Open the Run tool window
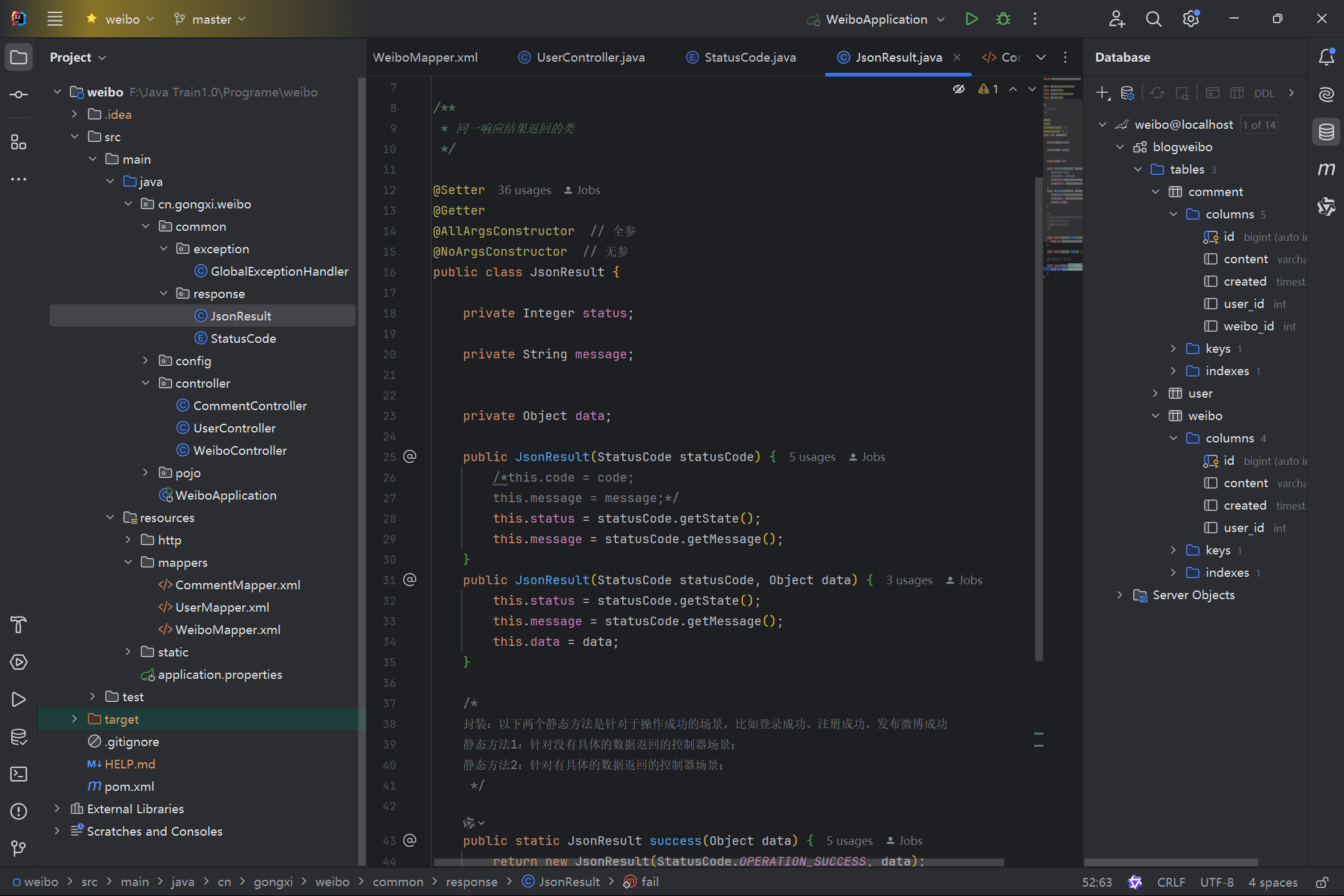Screen dimensions: 1344x896 19,699
